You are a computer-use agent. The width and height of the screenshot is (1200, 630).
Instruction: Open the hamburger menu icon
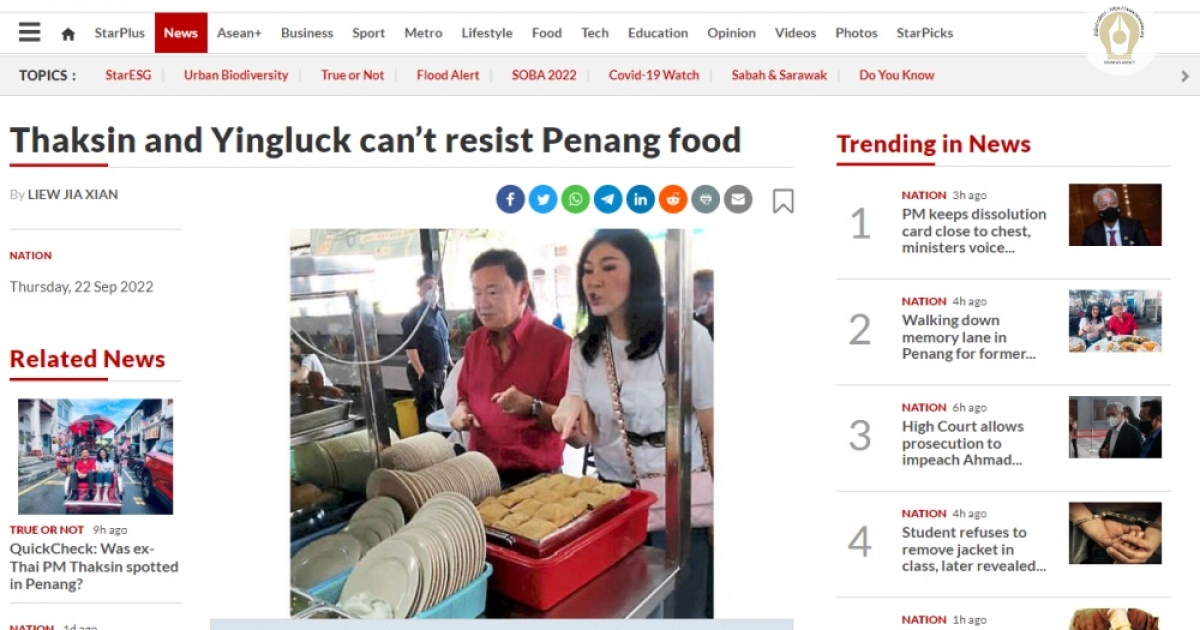click(x=30, y=32)
